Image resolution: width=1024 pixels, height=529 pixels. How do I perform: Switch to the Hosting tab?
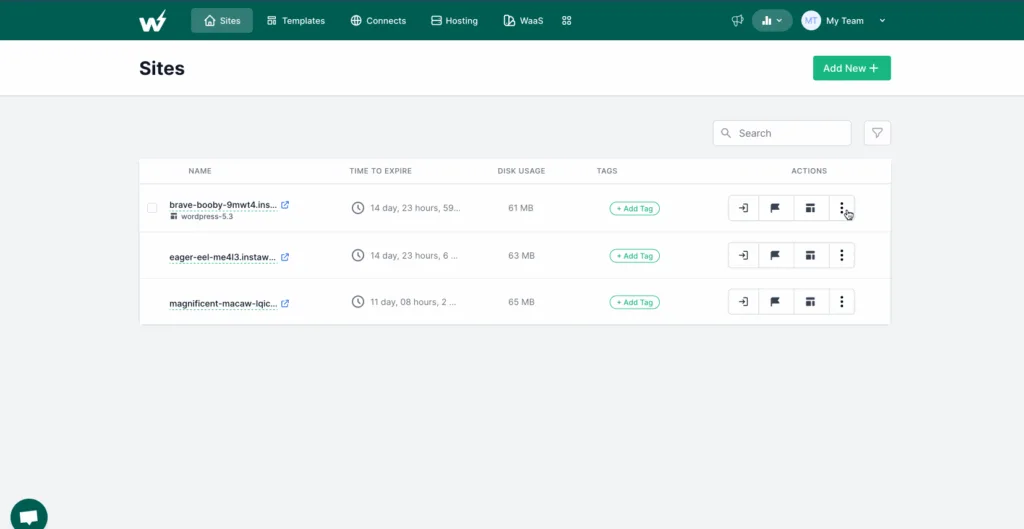tap(454, 20)
